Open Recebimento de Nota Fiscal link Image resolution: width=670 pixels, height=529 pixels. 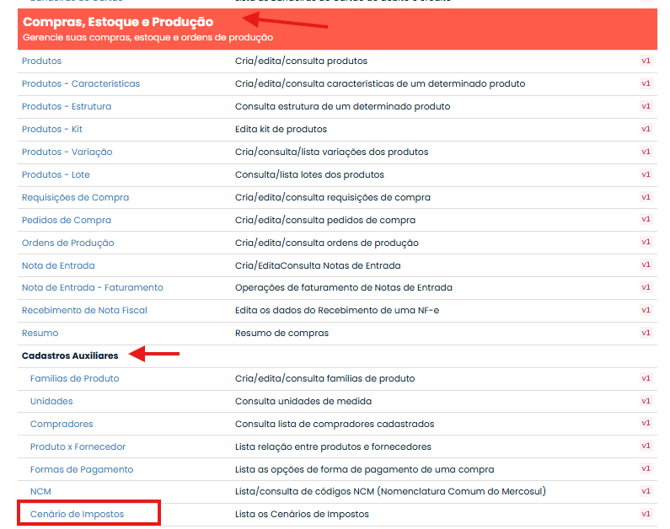click(84, 310)
